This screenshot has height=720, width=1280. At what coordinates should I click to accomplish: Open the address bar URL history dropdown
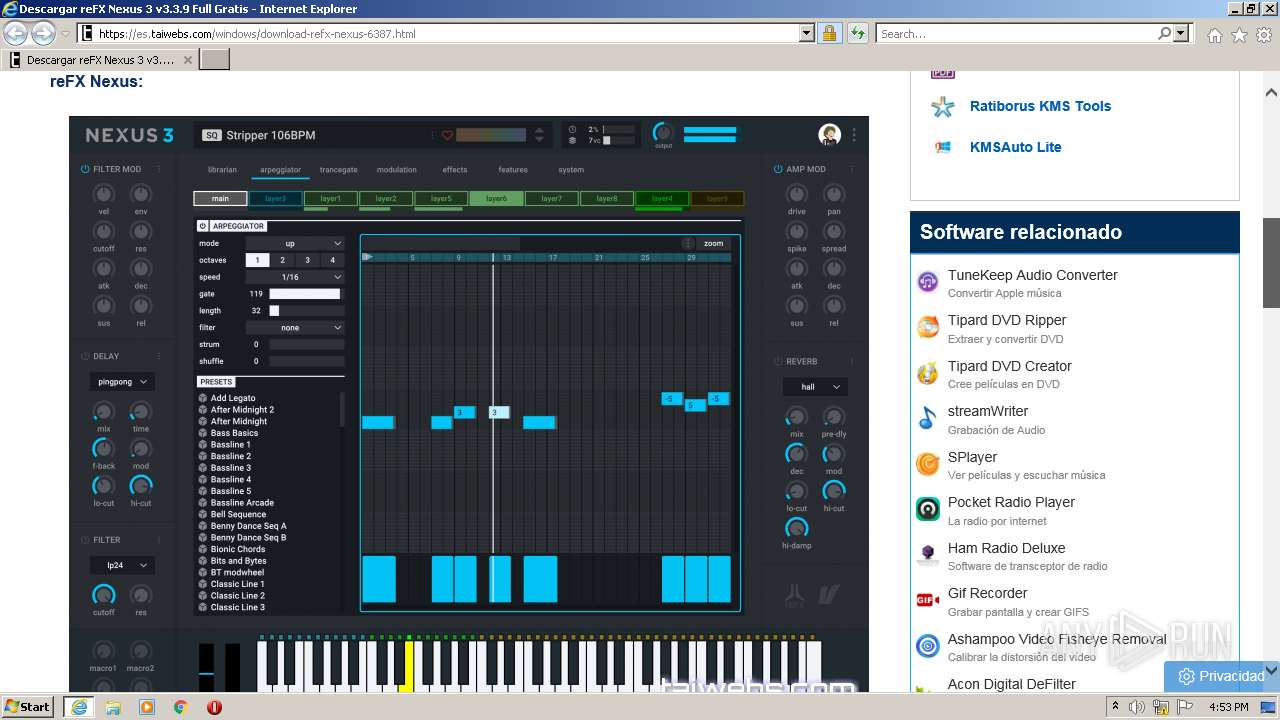[807, 33]
